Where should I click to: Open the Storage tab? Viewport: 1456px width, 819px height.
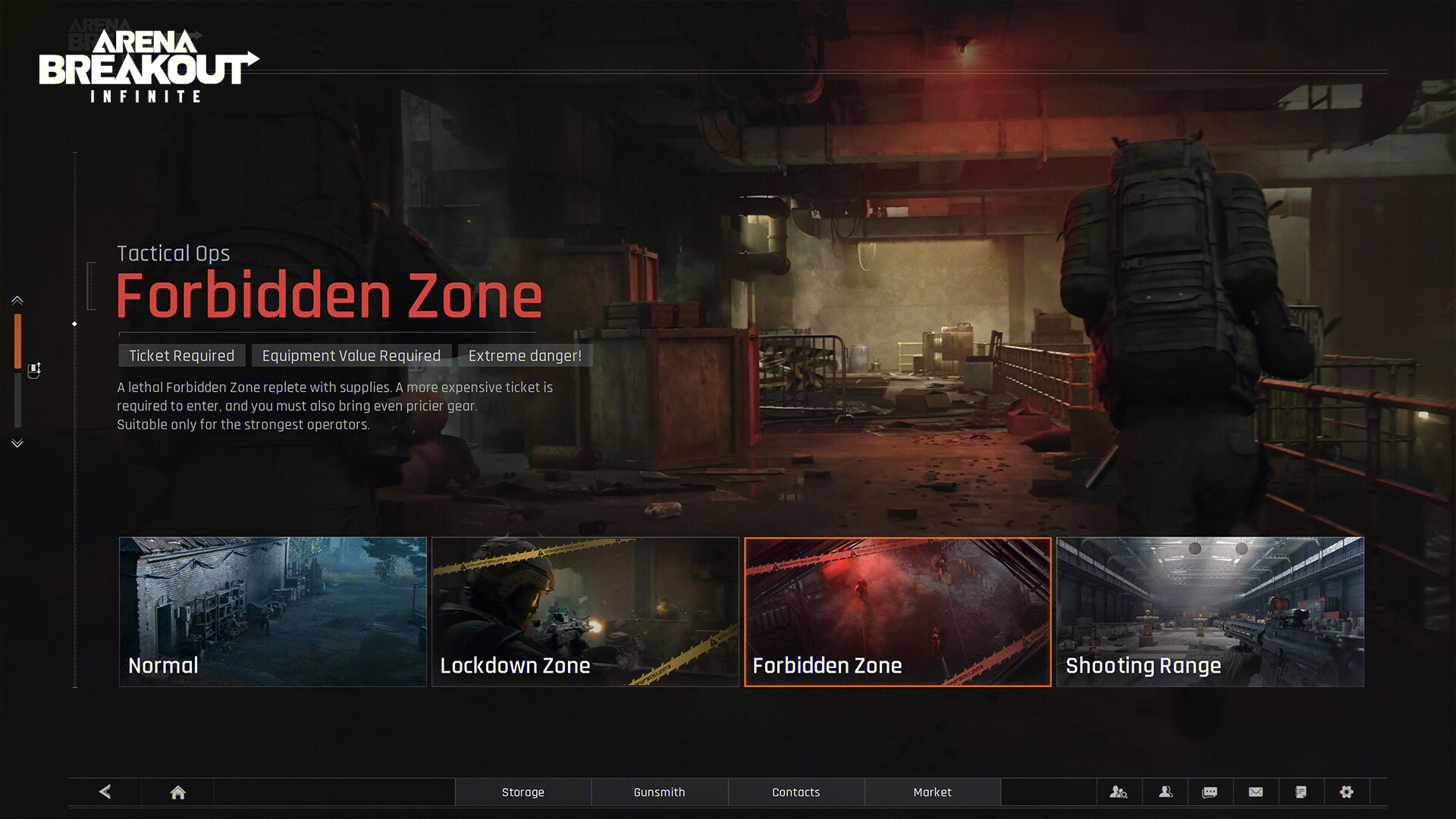pyautogui.click(x=522, y=792)
